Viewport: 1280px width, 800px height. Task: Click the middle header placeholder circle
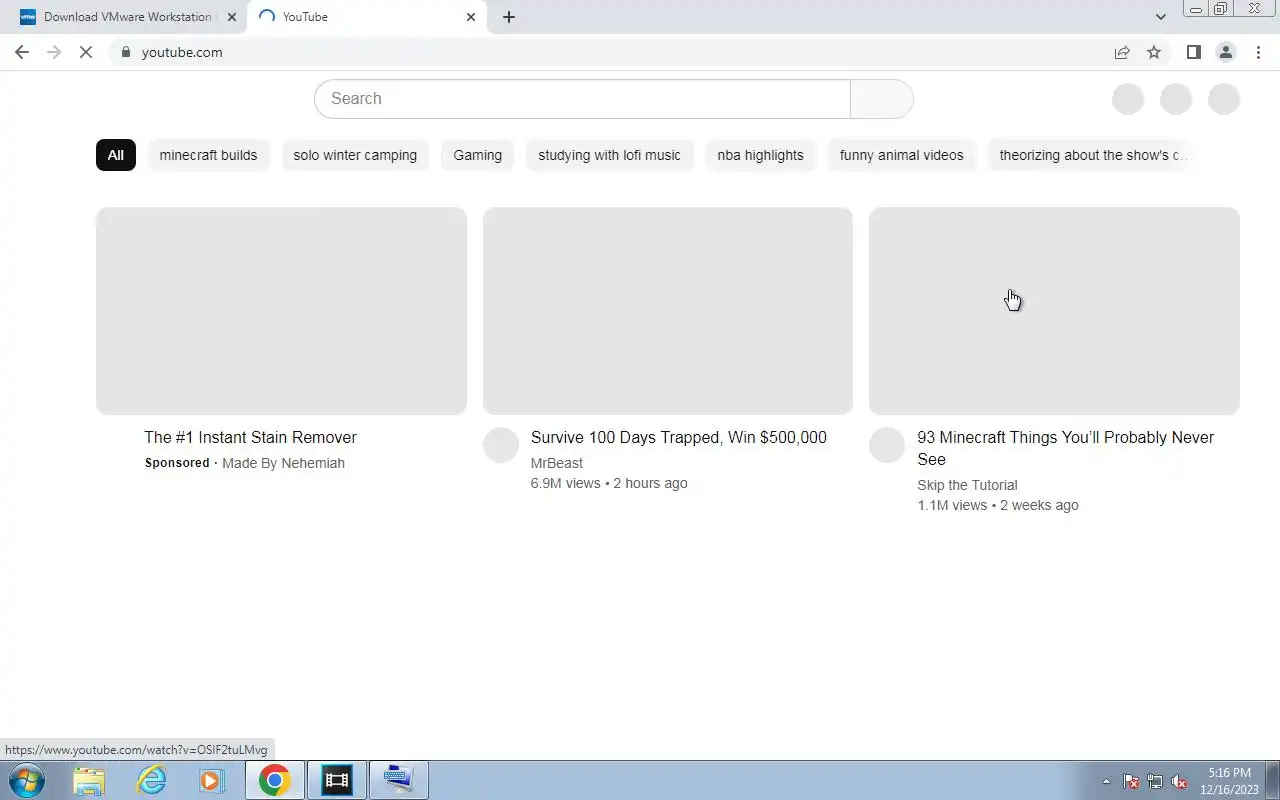pyautogui.click(x=1176, y=99)
